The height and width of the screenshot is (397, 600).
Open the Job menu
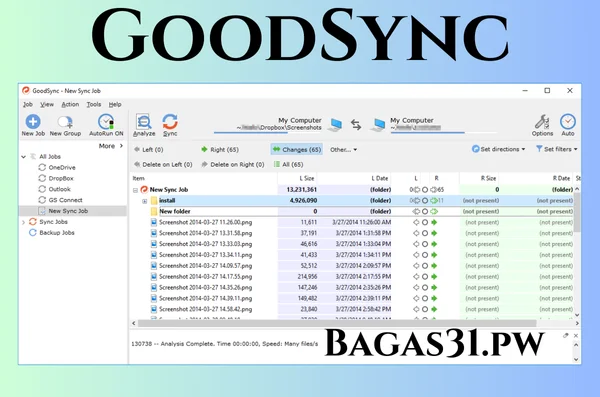[x=28, y=104]
